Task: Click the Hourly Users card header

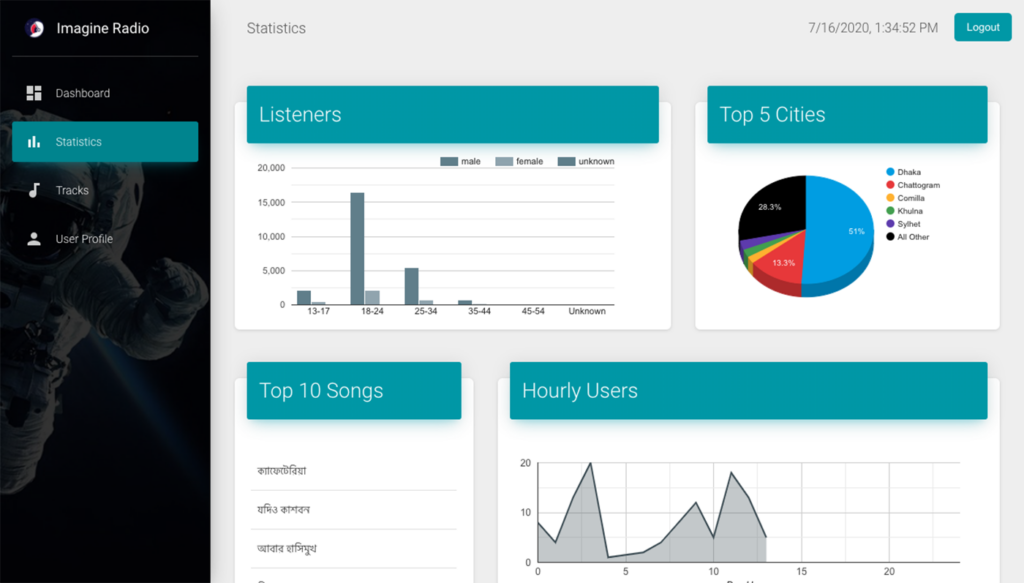Action: point(748,391)
